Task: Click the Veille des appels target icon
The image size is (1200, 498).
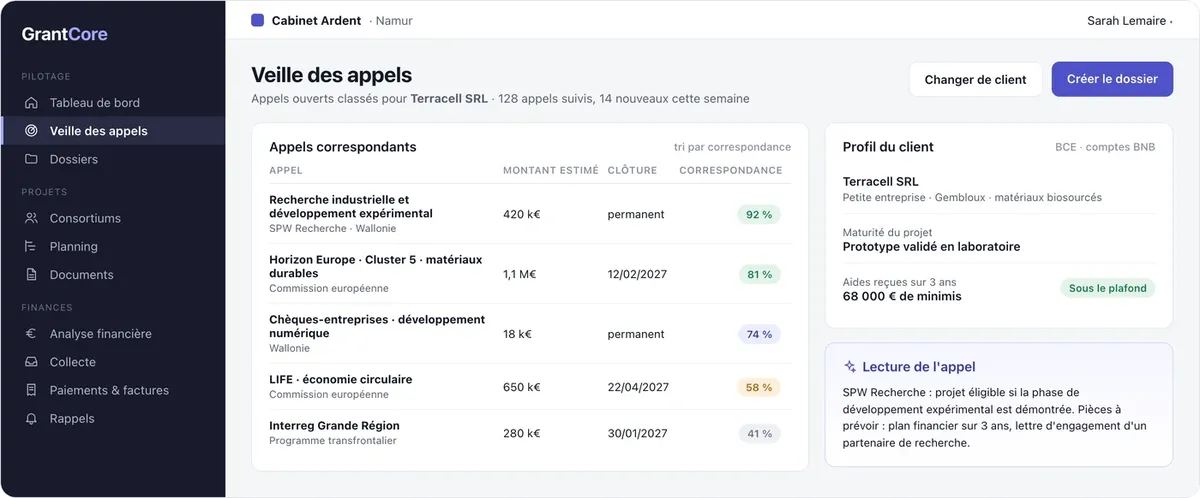Action: pyautogui.click(x=31, y=131)
